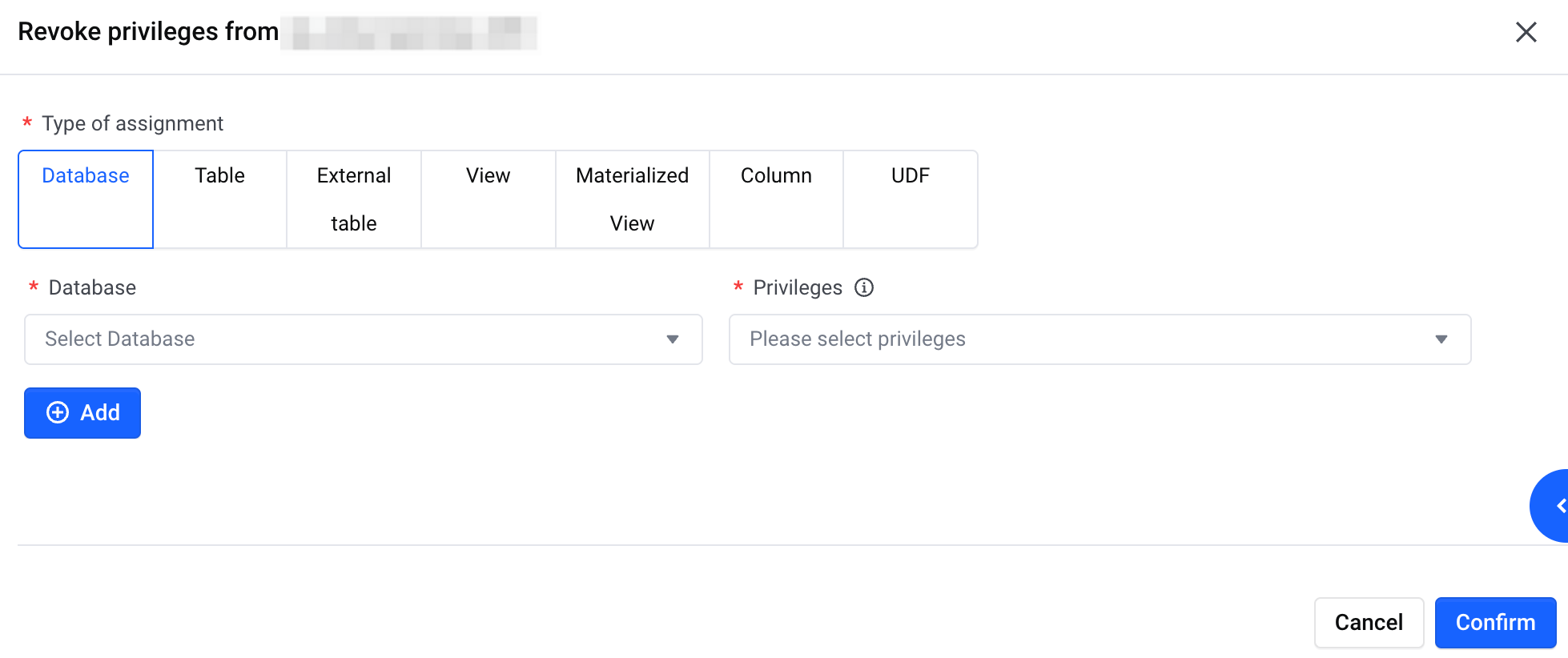Image resolution: width=1568 pixels, height=658 pixels.
Task: Cancel the revoke operation
Action: point(1369,623)
